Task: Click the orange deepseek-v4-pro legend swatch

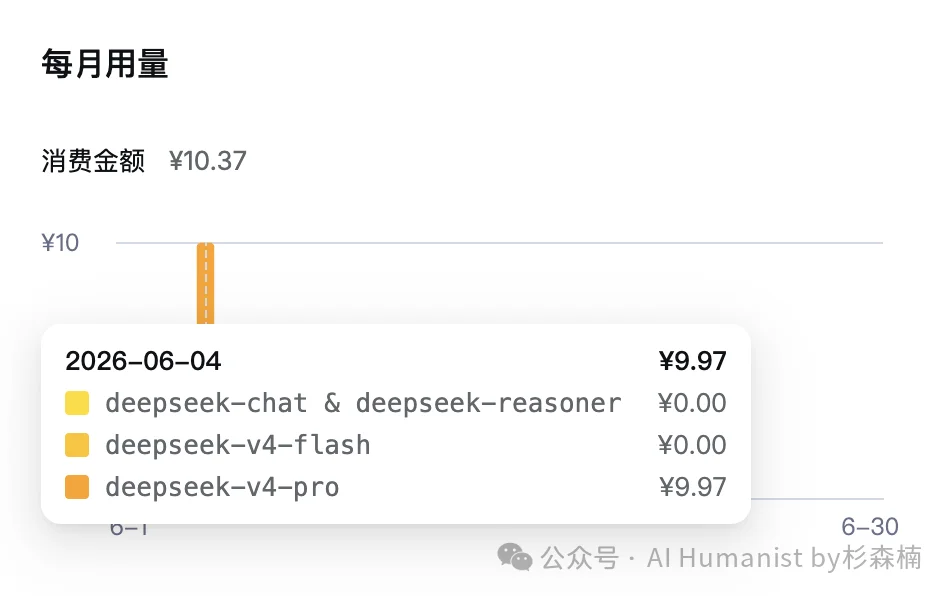Action: [77, 487]
